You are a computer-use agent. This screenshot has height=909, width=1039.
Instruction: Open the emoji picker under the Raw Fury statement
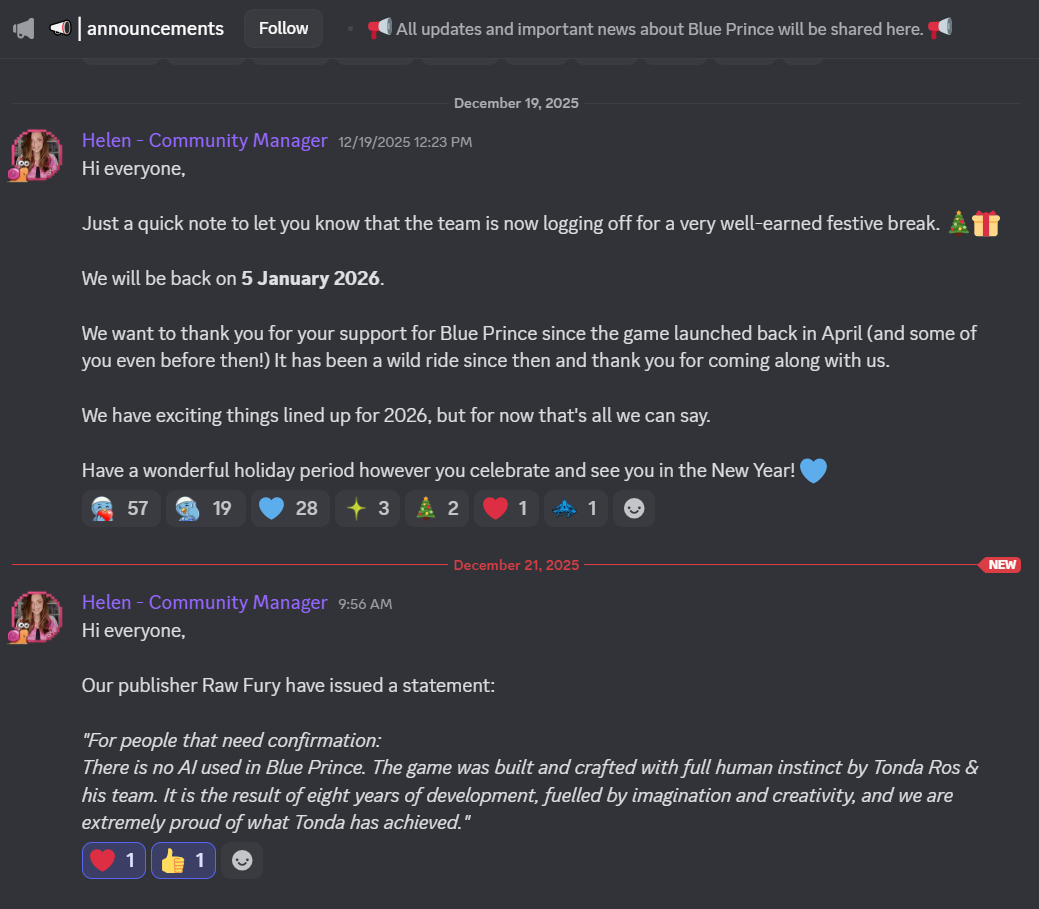click(242, 860)
